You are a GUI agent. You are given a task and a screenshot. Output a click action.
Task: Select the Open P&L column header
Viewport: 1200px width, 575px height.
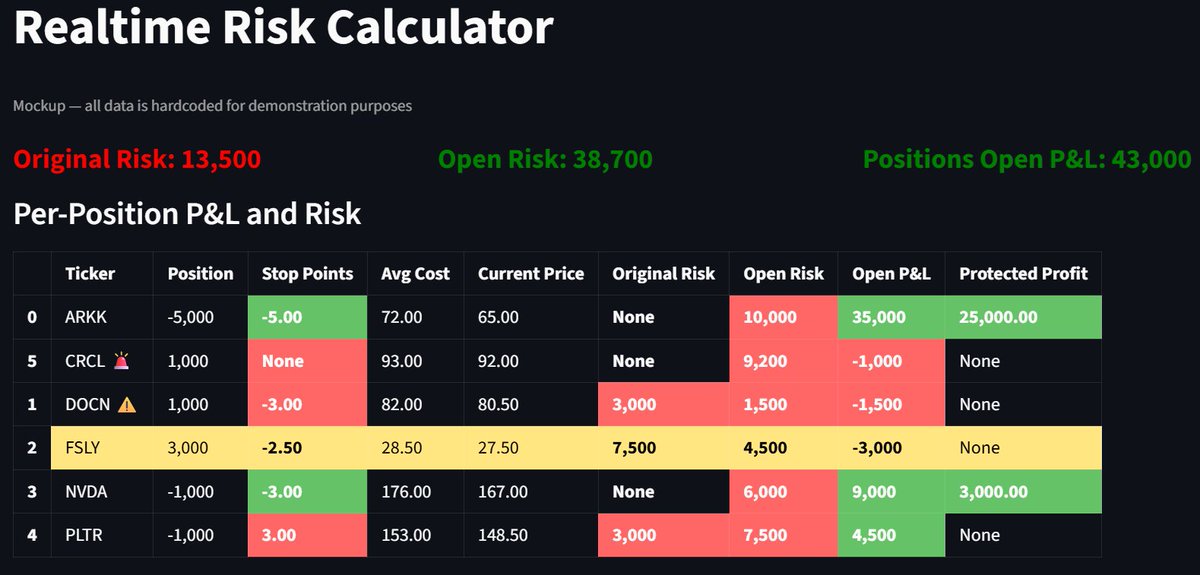pyautogui.click(x=891, y=273)
